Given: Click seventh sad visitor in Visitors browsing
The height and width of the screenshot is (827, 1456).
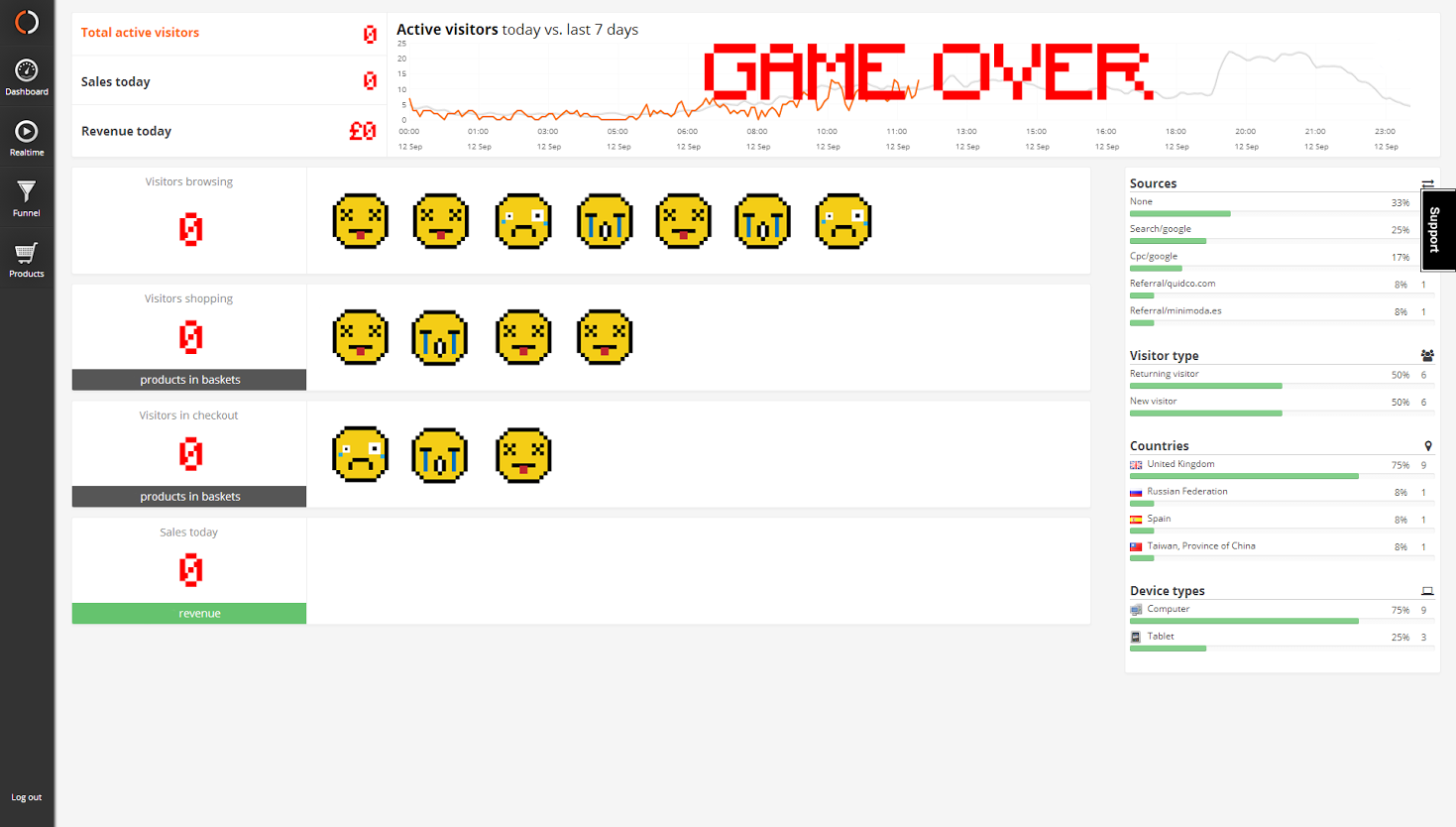Looking at the screenshot, I should coord(843,221).
